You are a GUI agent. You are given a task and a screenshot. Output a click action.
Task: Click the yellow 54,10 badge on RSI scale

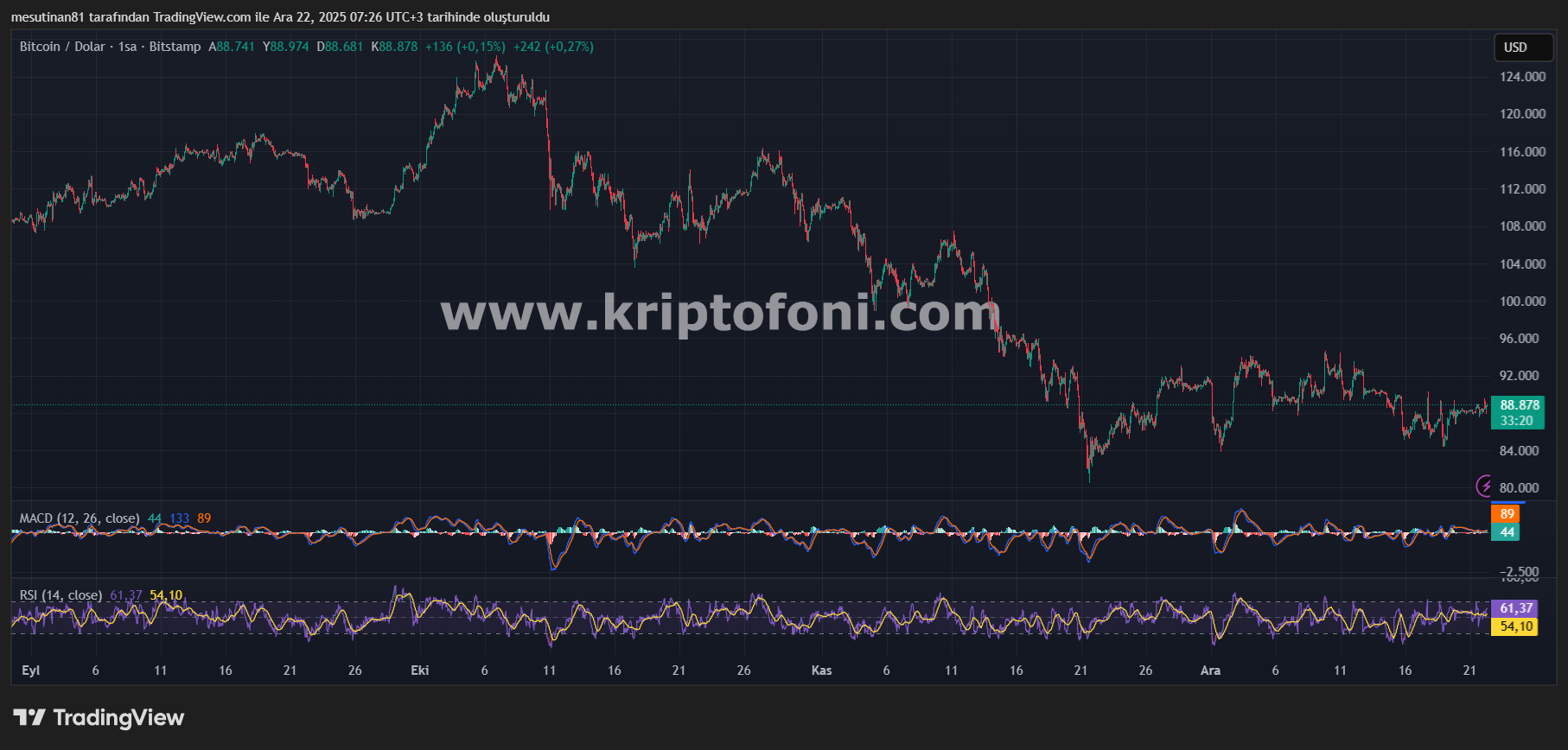[x=1515, y=626]
